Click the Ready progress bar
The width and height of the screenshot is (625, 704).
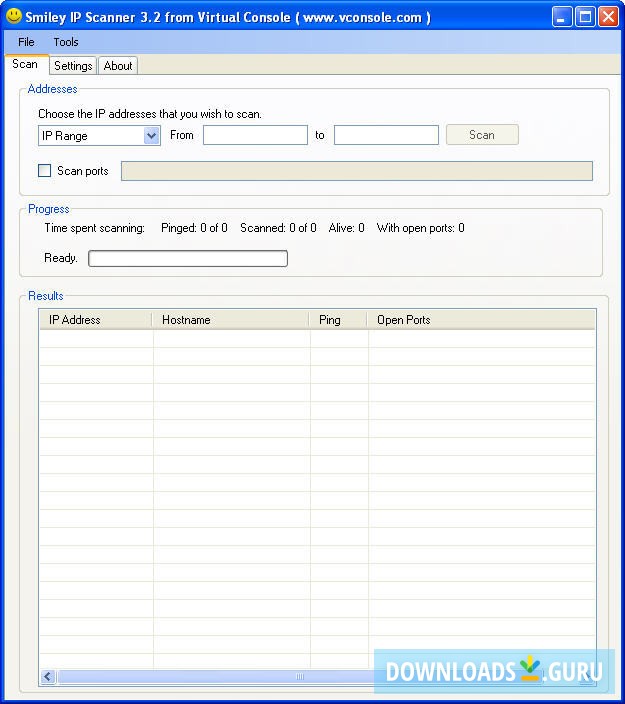coord(188,259)
